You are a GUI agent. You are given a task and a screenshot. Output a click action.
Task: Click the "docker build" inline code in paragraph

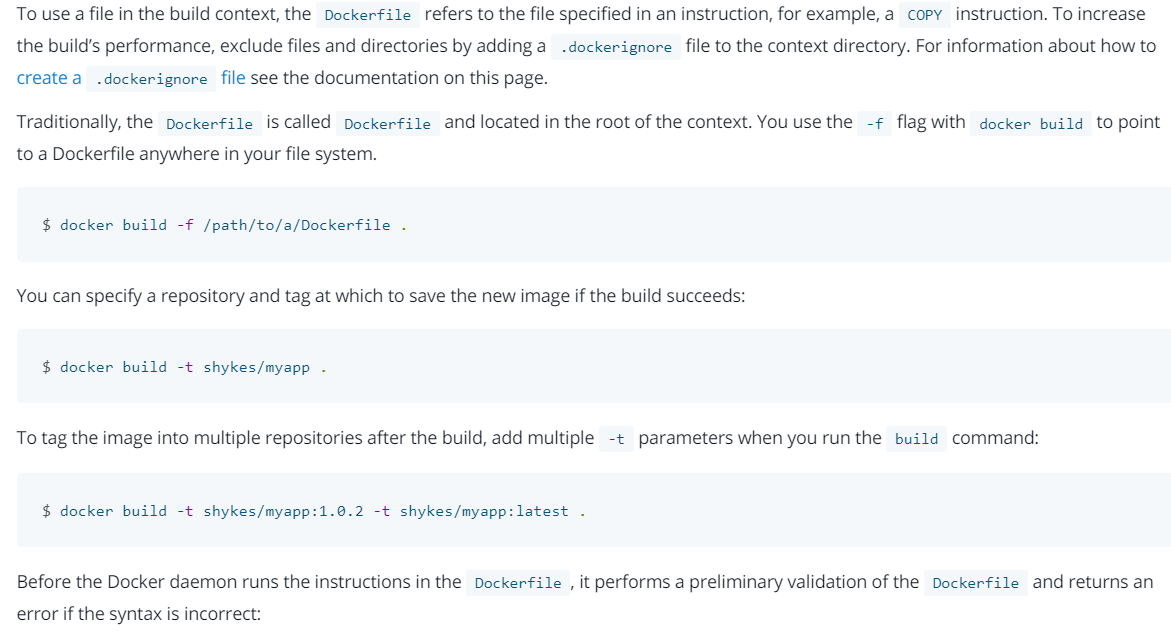point(1031,123)
